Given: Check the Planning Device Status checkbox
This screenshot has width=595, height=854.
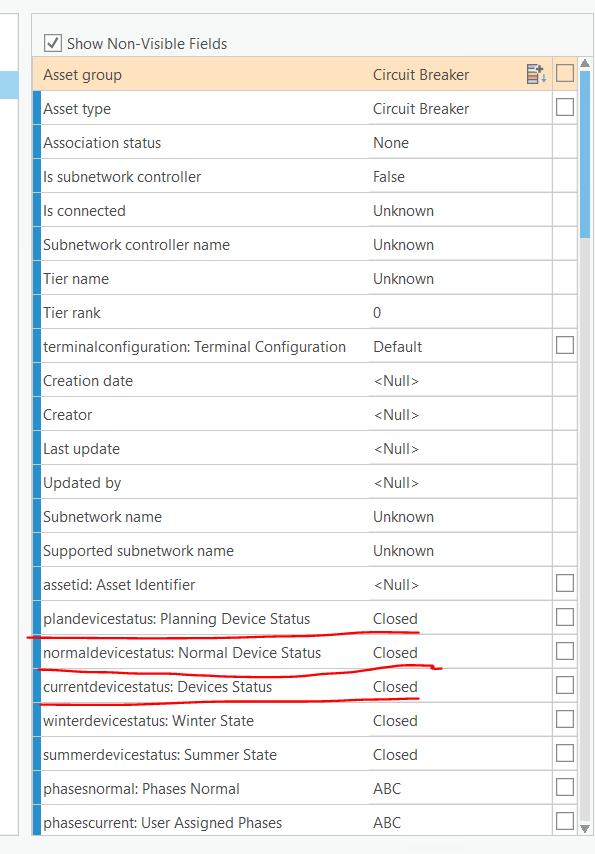Looking at the screenshot, I should tap(565, 617).
